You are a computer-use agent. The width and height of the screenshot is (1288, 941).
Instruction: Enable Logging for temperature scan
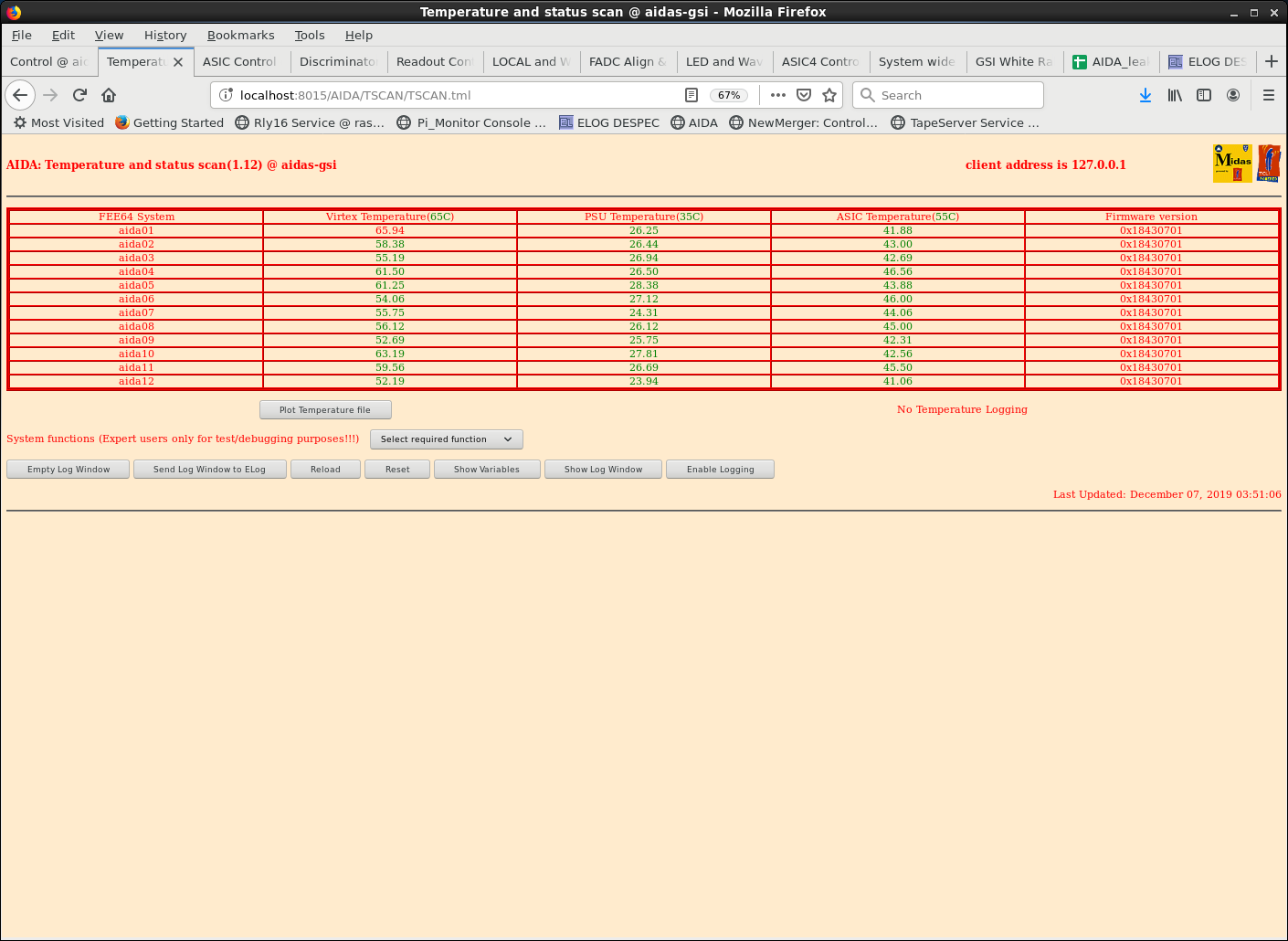pos(720,470)
